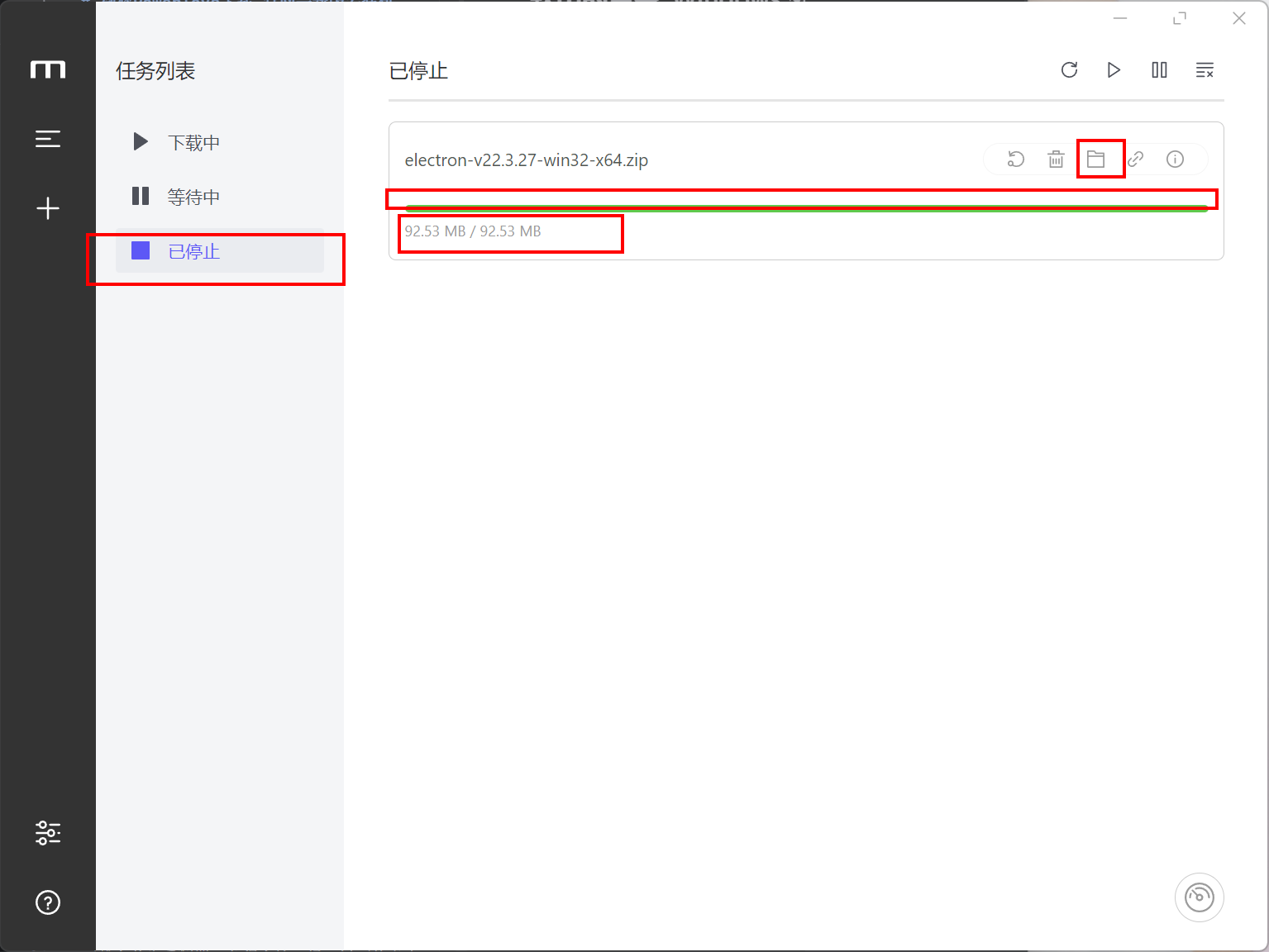The height and width of the screenshot is (952, 1269).
Task: Click the 92.53 MB / 92.53 MB size text
Action: 473,231
